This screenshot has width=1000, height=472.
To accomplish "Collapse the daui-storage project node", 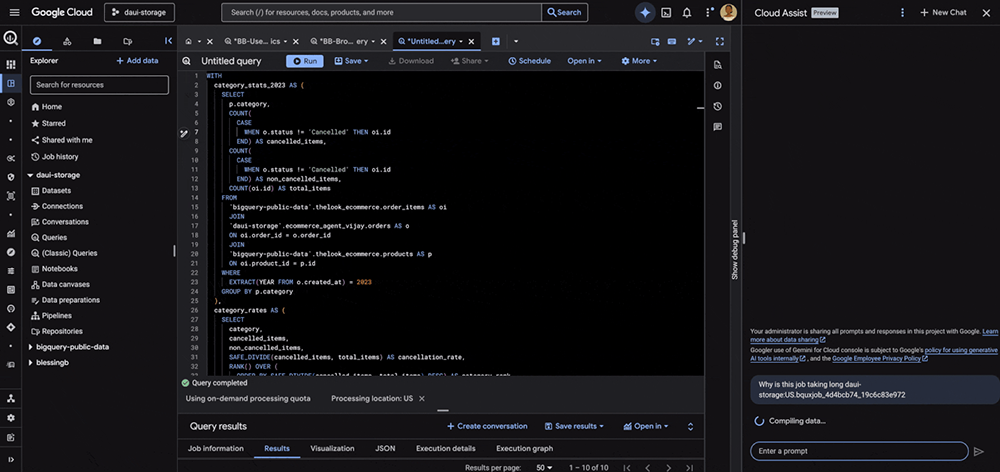I will tap(30, 174).
